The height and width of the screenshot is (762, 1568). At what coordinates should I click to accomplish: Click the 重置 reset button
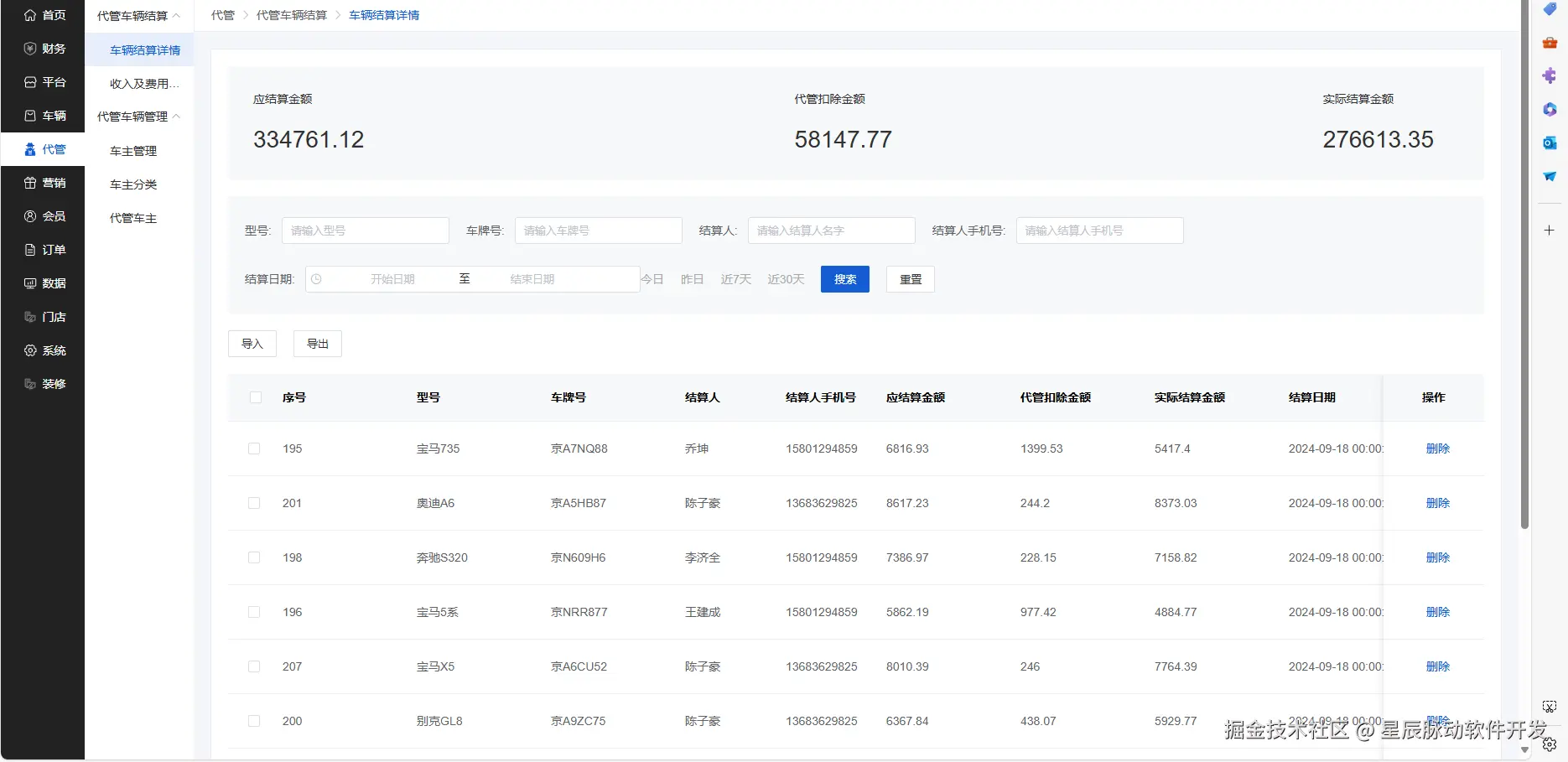[911, 279]
